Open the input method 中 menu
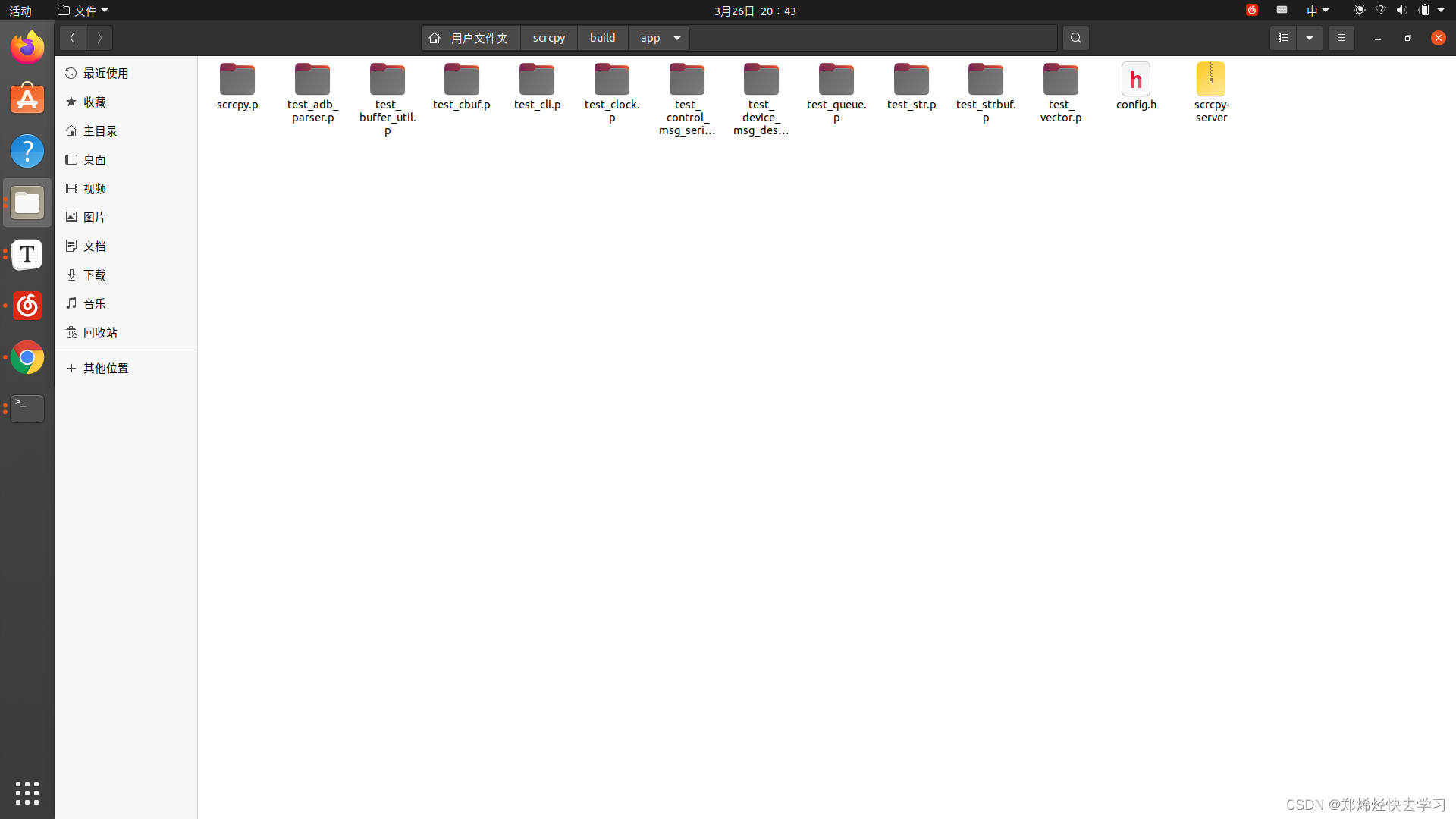This screenshot has height=819, width=1456. click(x=1317, y=11)
